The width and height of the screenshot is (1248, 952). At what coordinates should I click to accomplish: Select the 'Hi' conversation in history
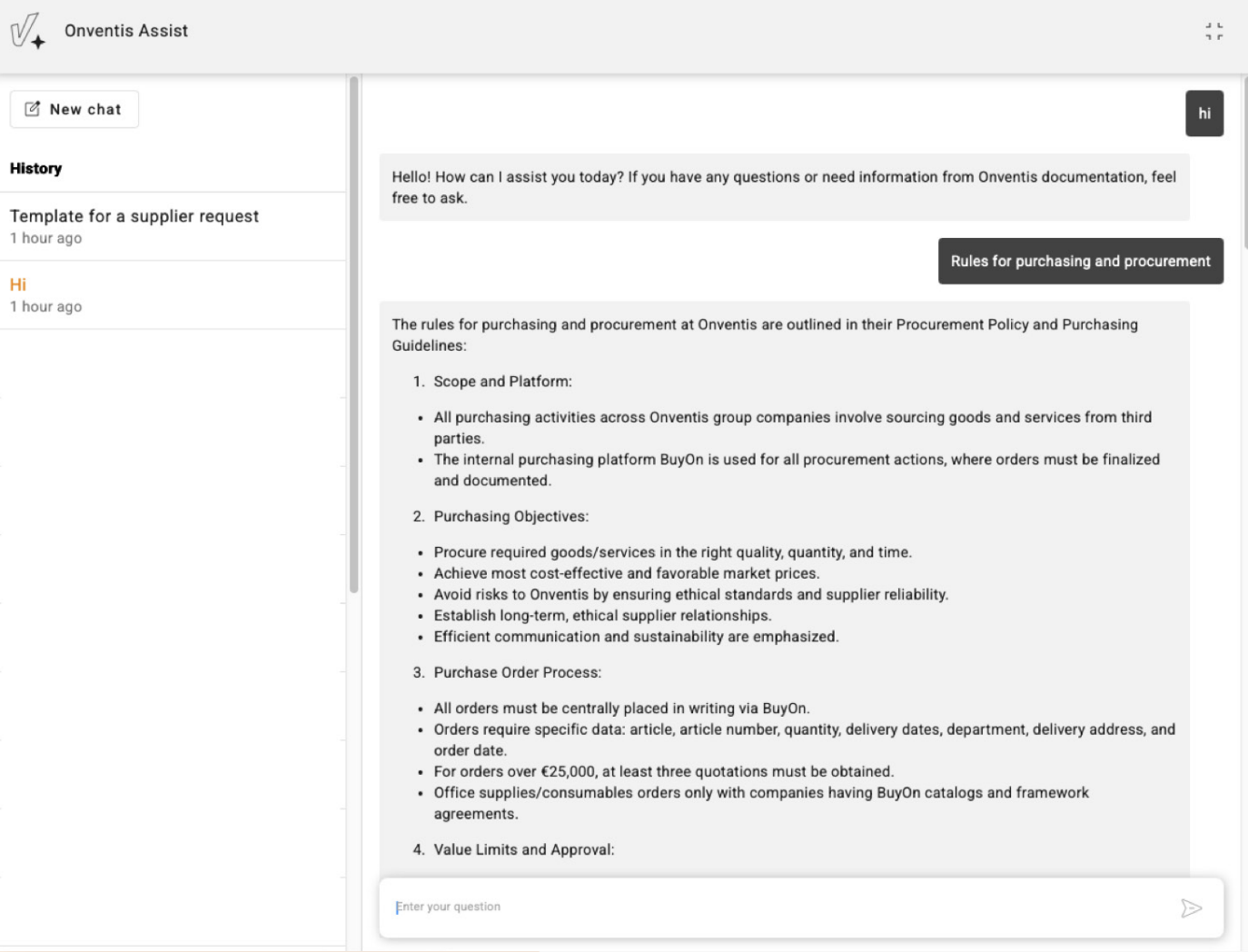click(18, 284)
